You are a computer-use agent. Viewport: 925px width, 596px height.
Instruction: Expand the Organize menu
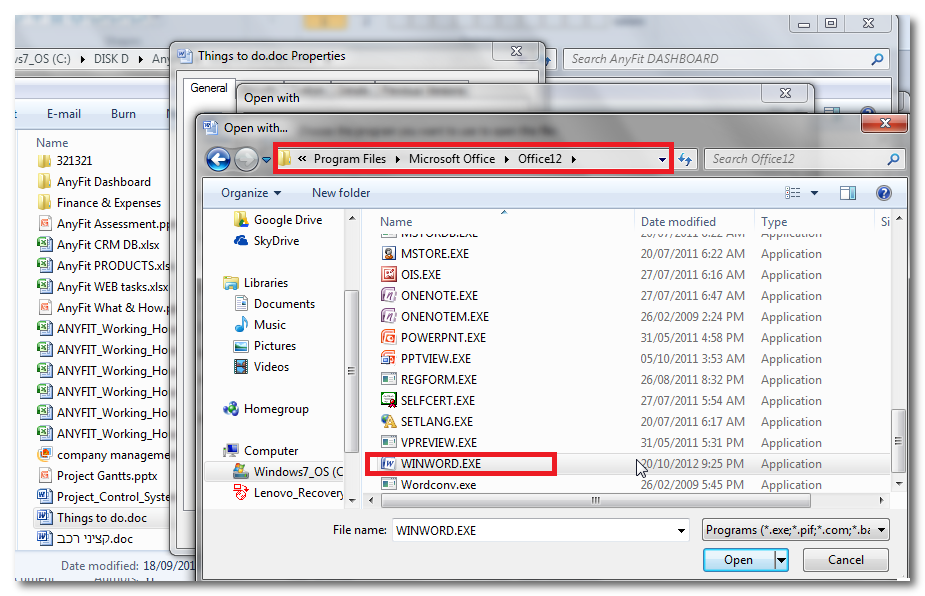251,193
